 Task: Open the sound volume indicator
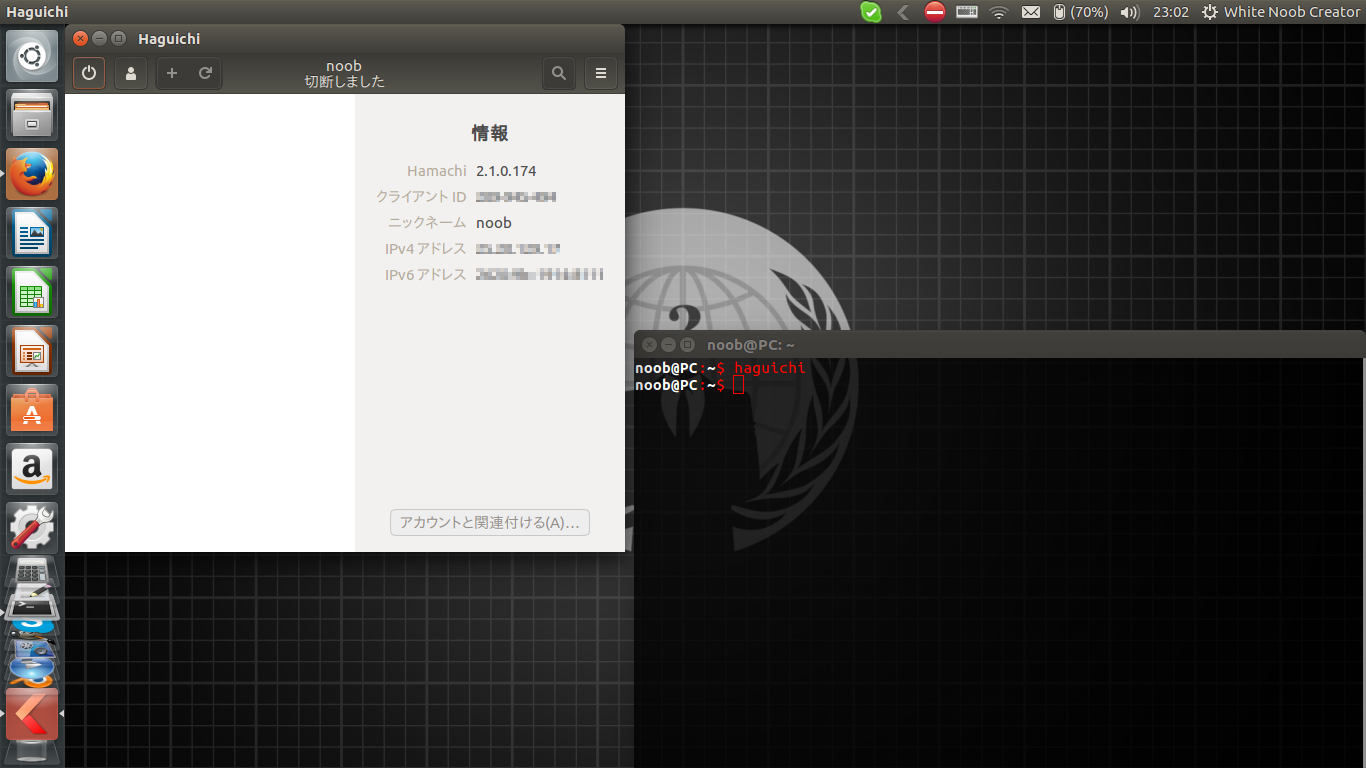(1130, 12)
